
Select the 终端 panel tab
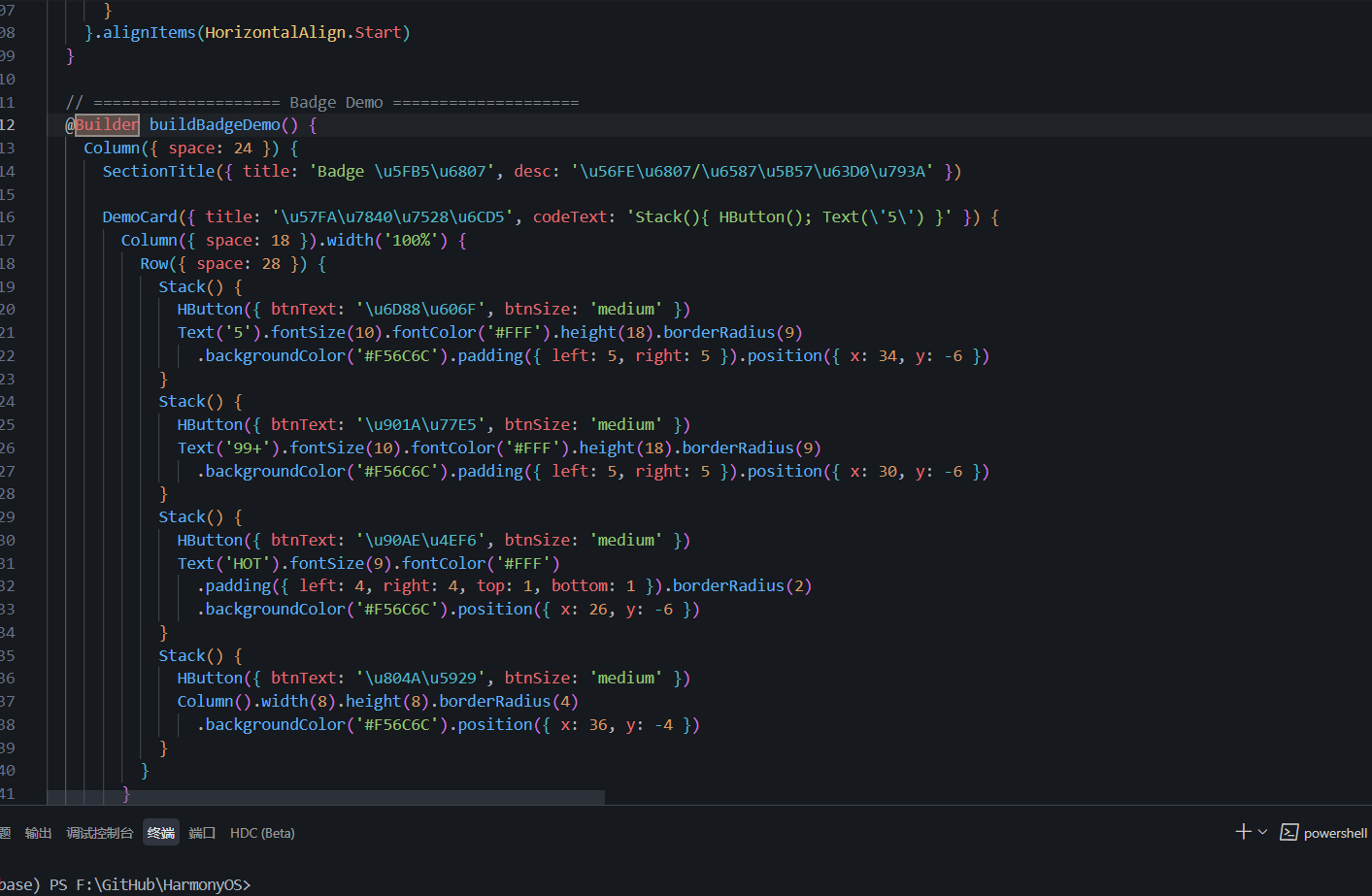point(161,833)
